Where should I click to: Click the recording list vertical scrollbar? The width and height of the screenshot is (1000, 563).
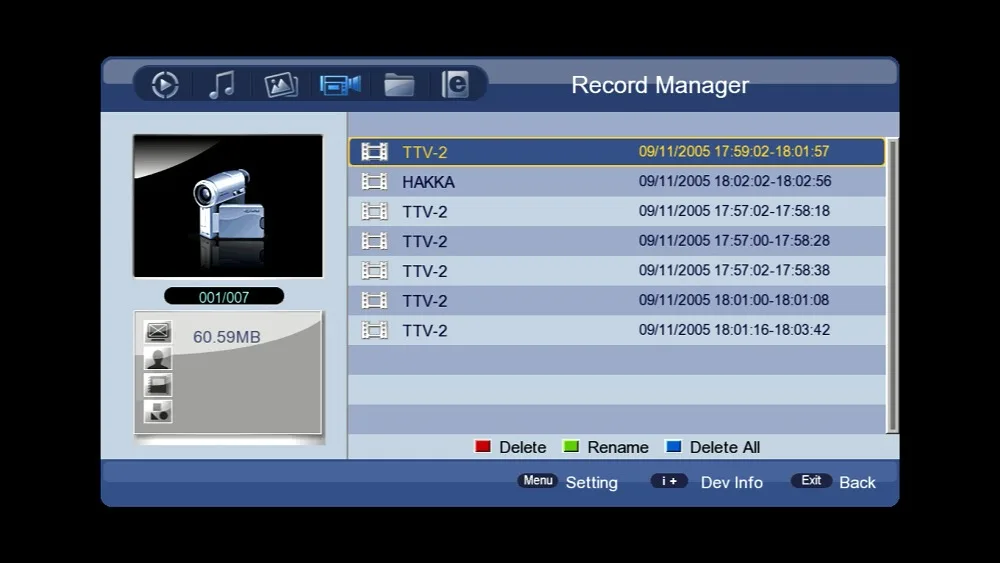click(x=892, y=286)
